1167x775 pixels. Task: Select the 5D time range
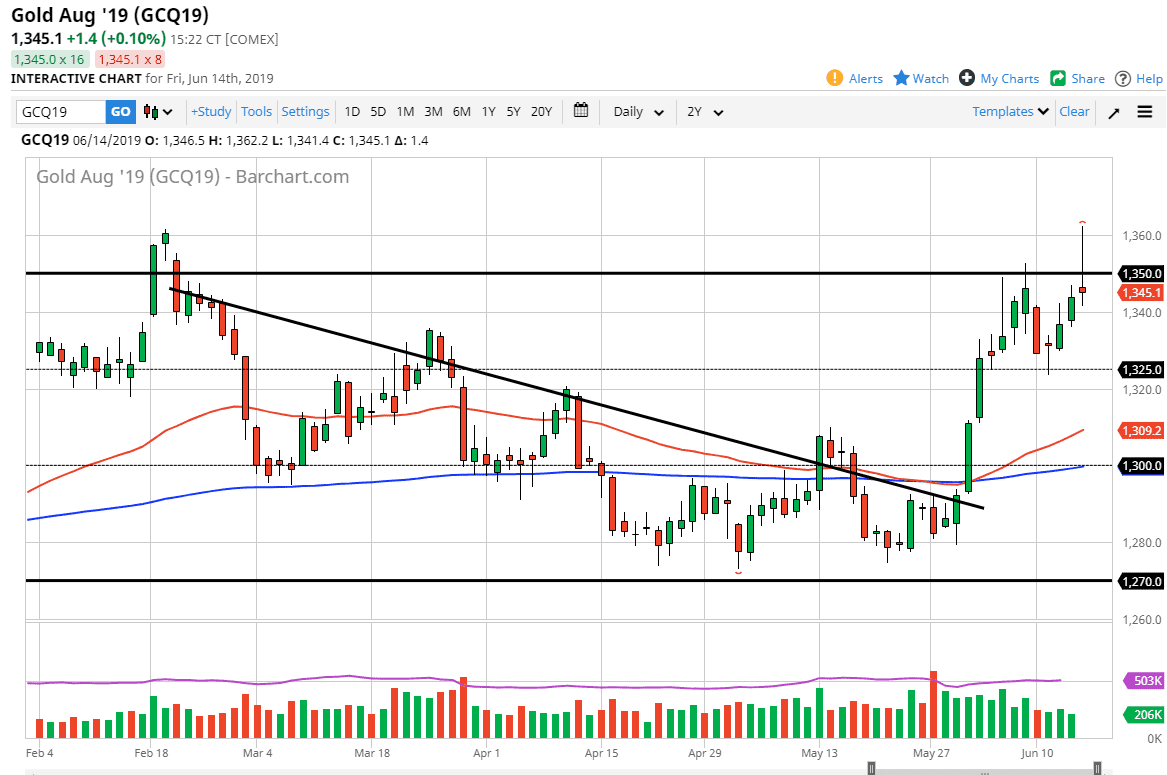coord(378,112)
